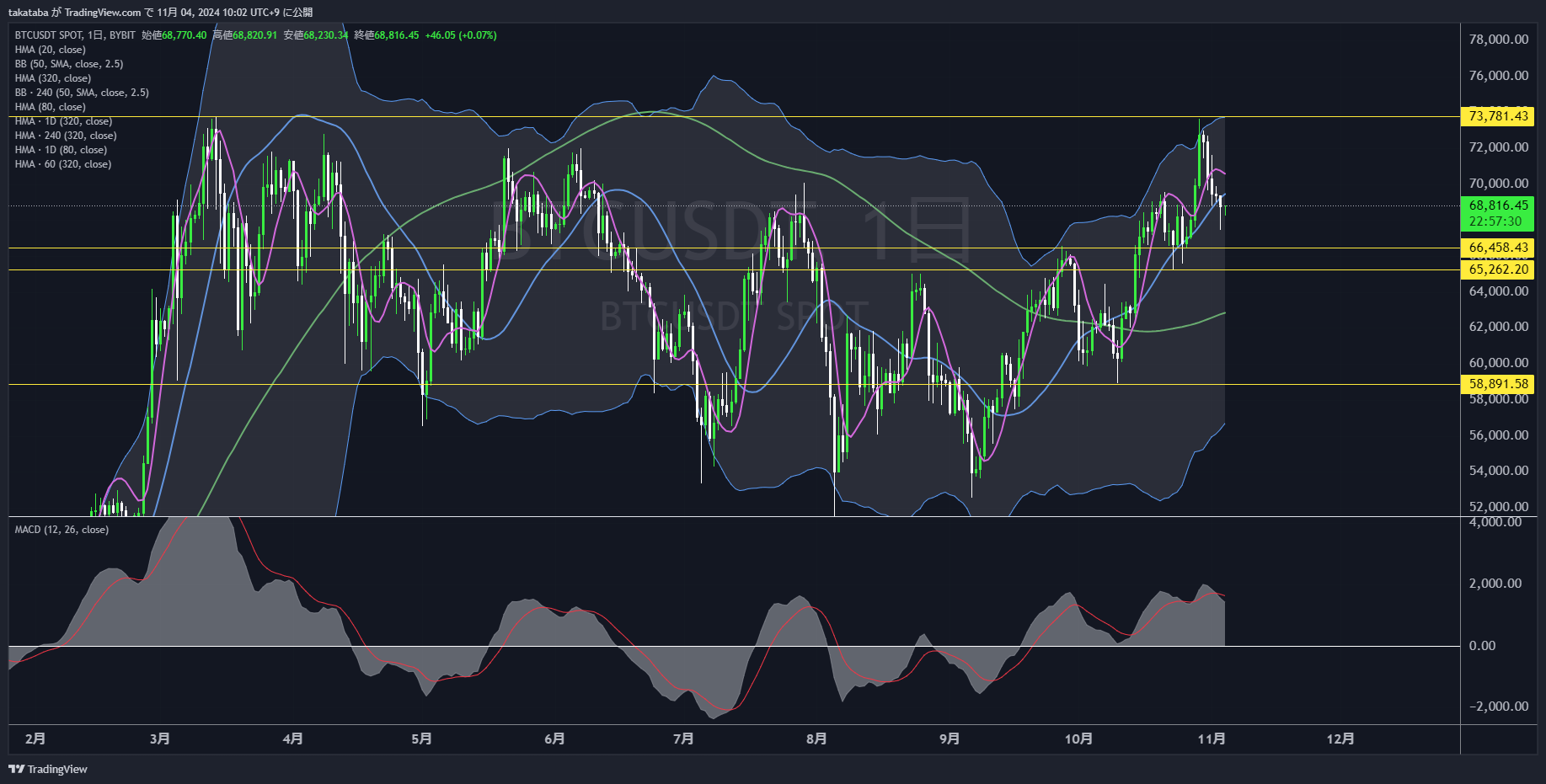Image resolution: width=1546 pixels, height=784 pixels.
Task: Click the 22:57:30 bar countdown timer
Action: pos(1495,221)
